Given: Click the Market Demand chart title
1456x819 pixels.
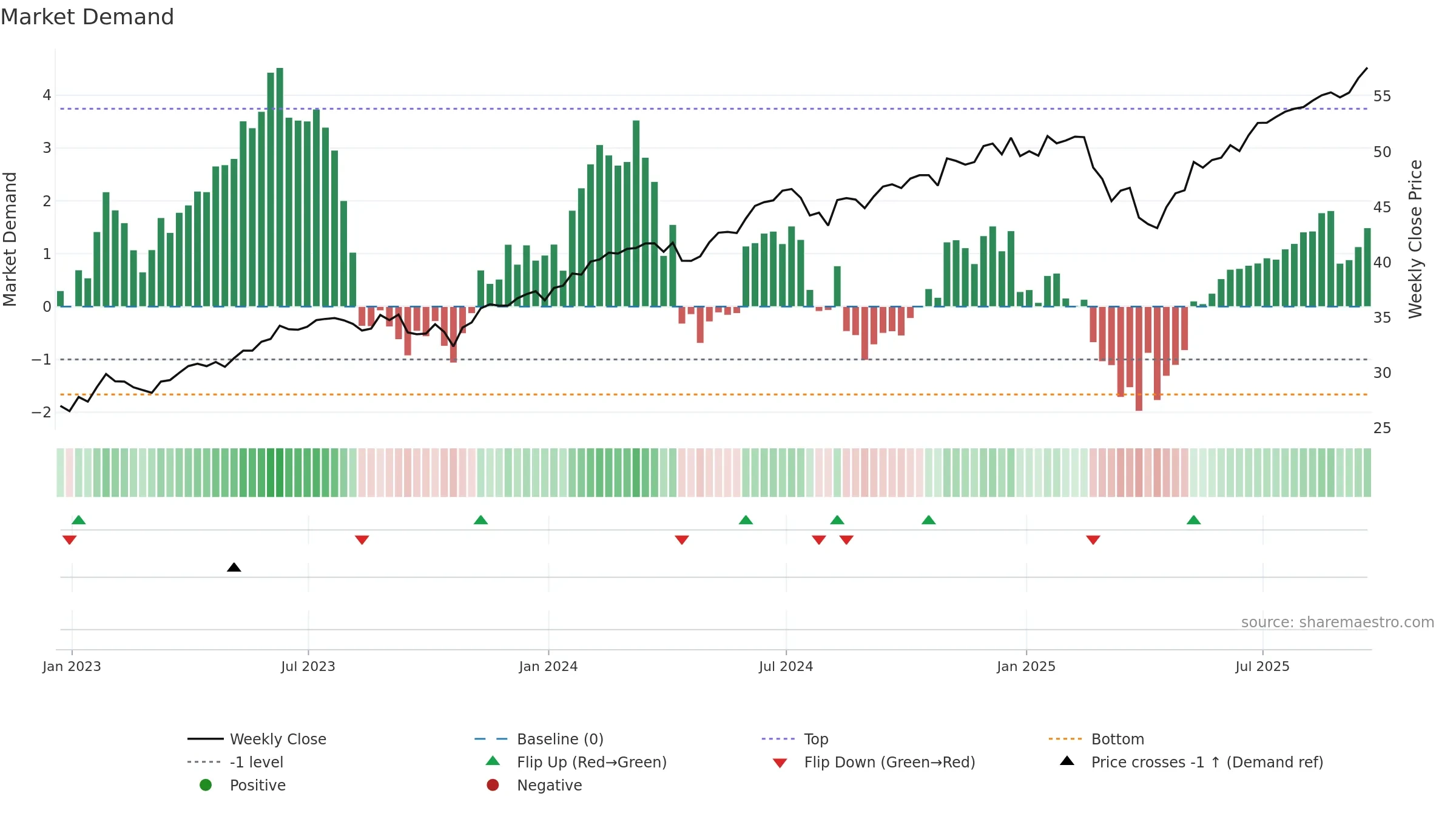Looking at the screenshot, I should pyautogui.click(x=87, y=17).
